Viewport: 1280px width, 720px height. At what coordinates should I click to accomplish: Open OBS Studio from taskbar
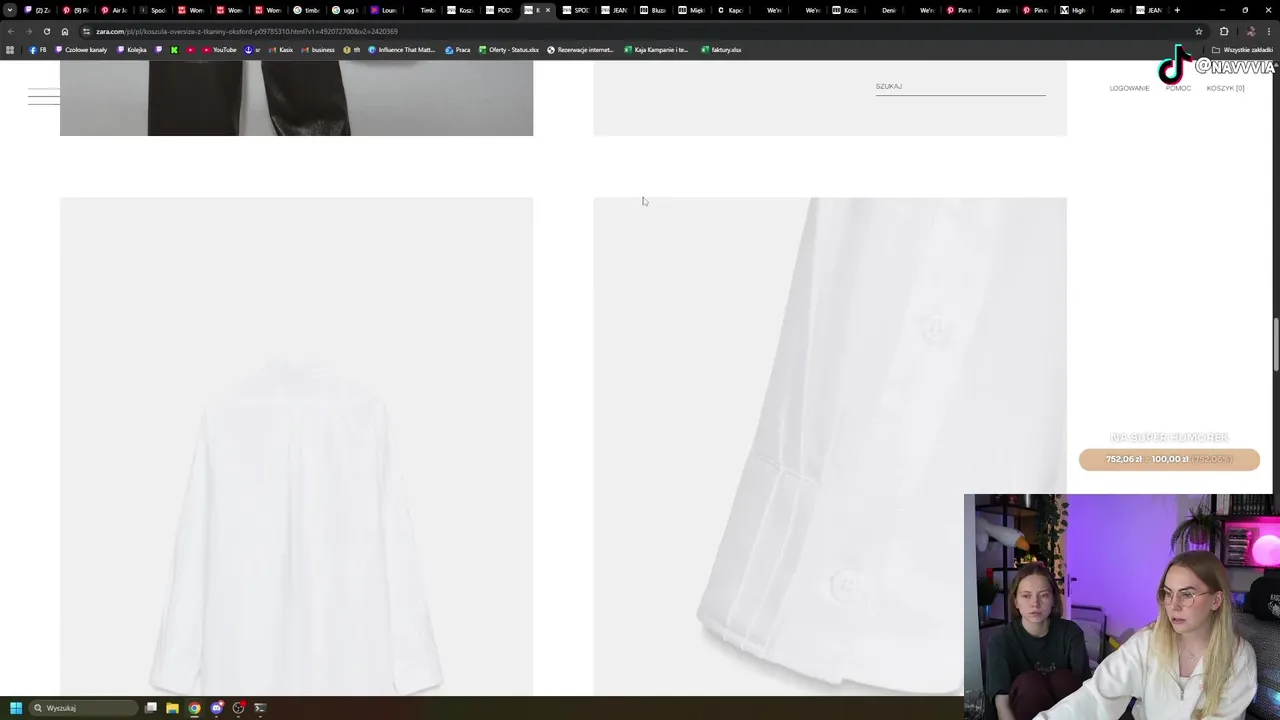238,708
